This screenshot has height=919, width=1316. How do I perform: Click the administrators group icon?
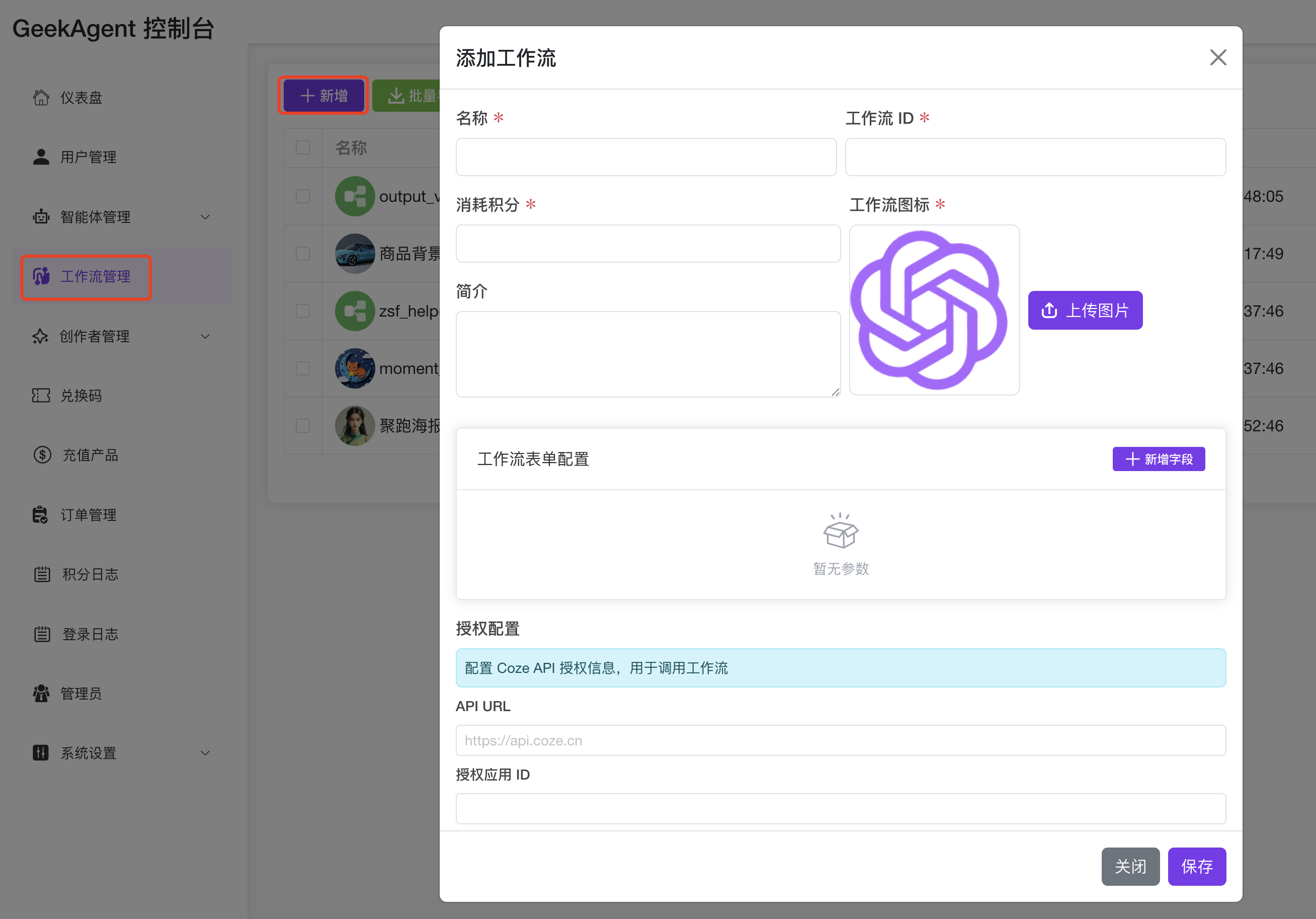pyautogui.click(x=41, y=694)
